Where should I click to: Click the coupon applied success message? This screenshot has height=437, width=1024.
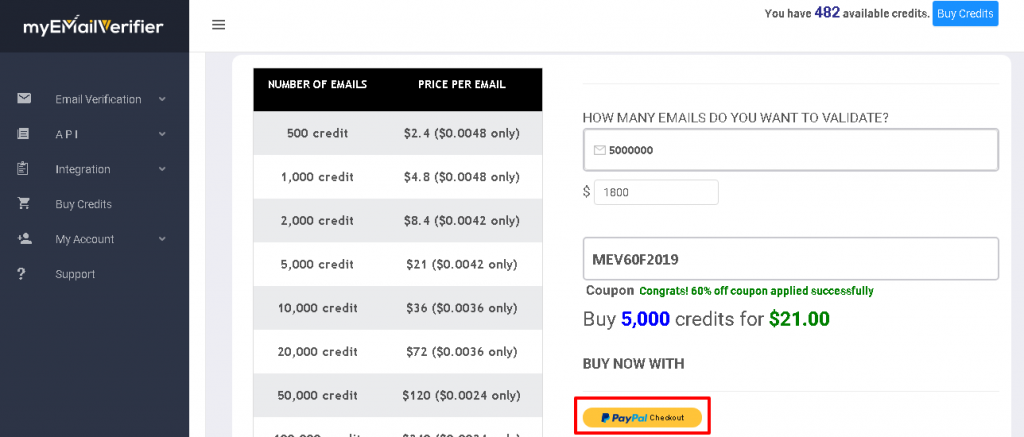756,291
